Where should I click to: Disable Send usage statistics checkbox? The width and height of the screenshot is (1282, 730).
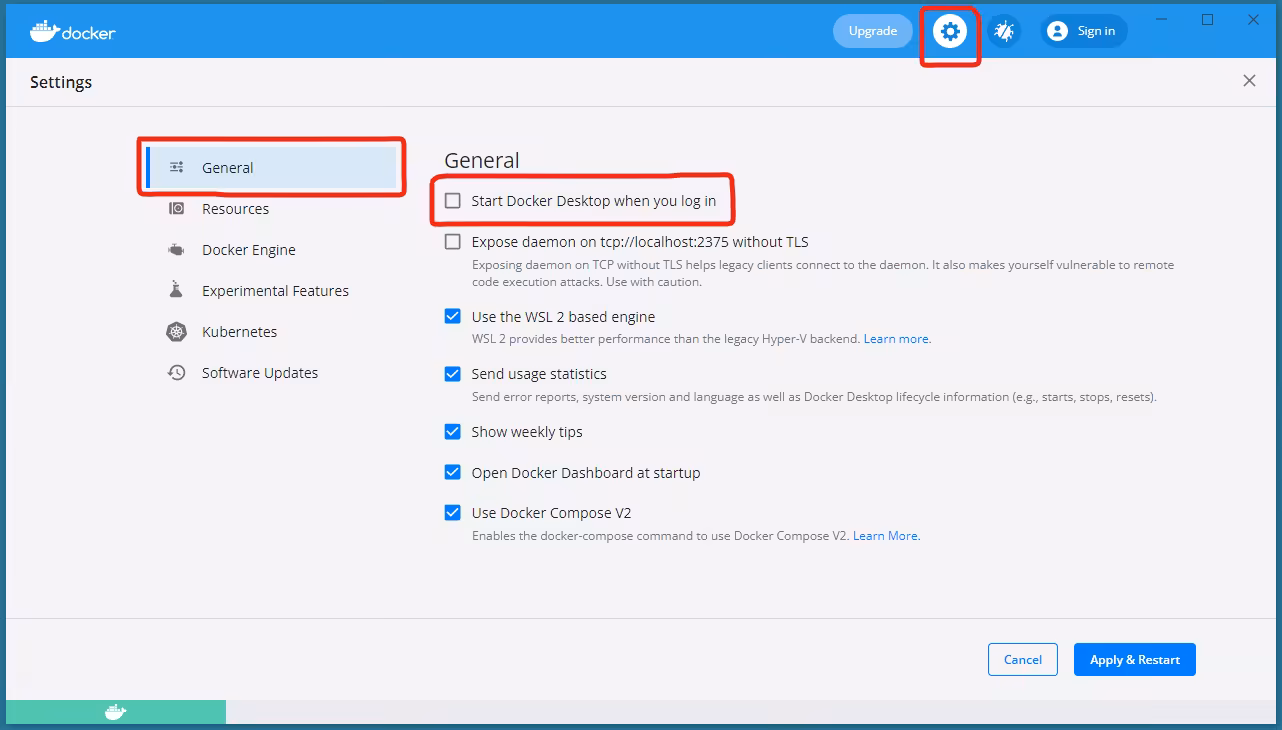coord(453,374)
